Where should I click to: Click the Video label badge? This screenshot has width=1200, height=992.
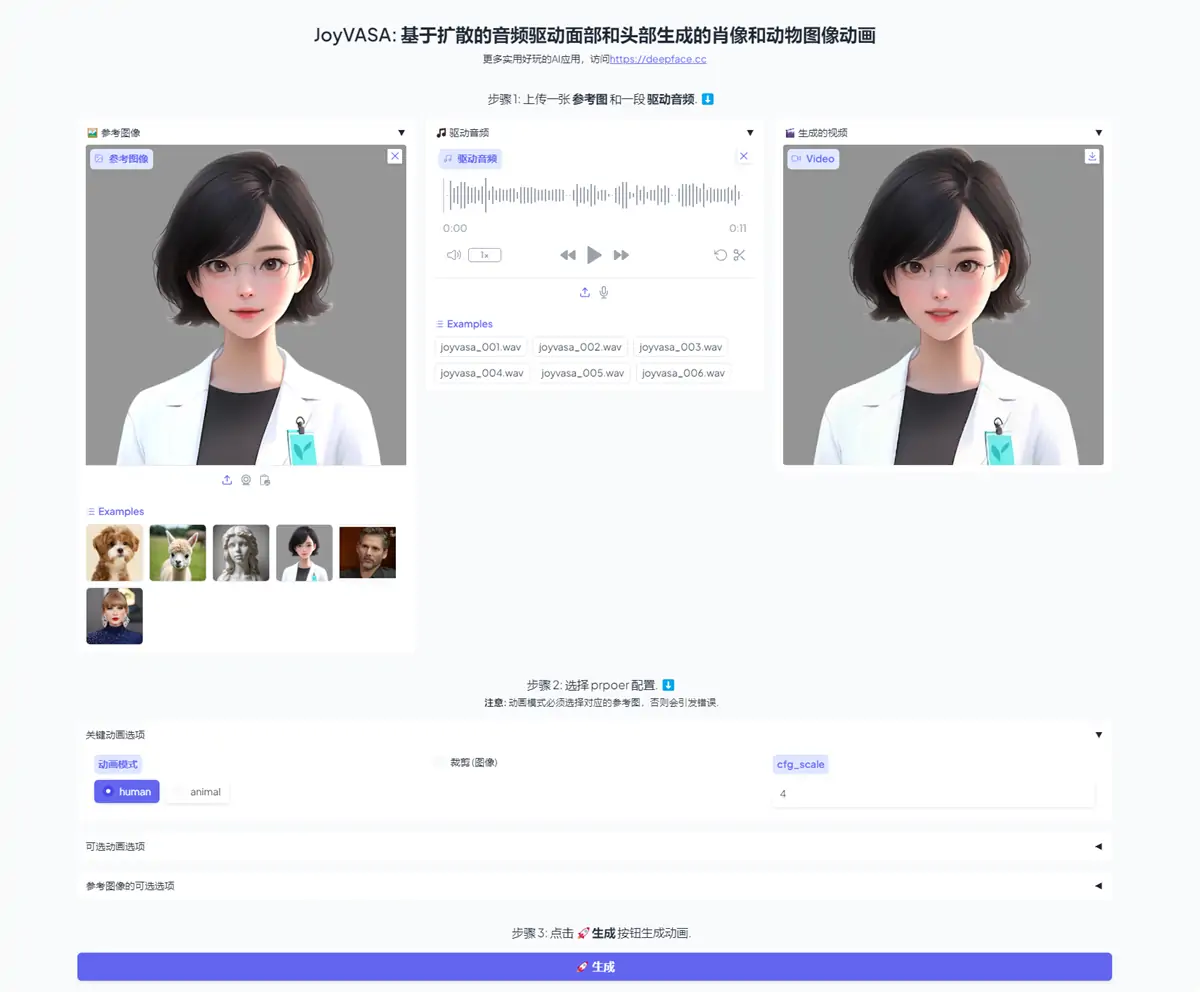click(812, 159)
